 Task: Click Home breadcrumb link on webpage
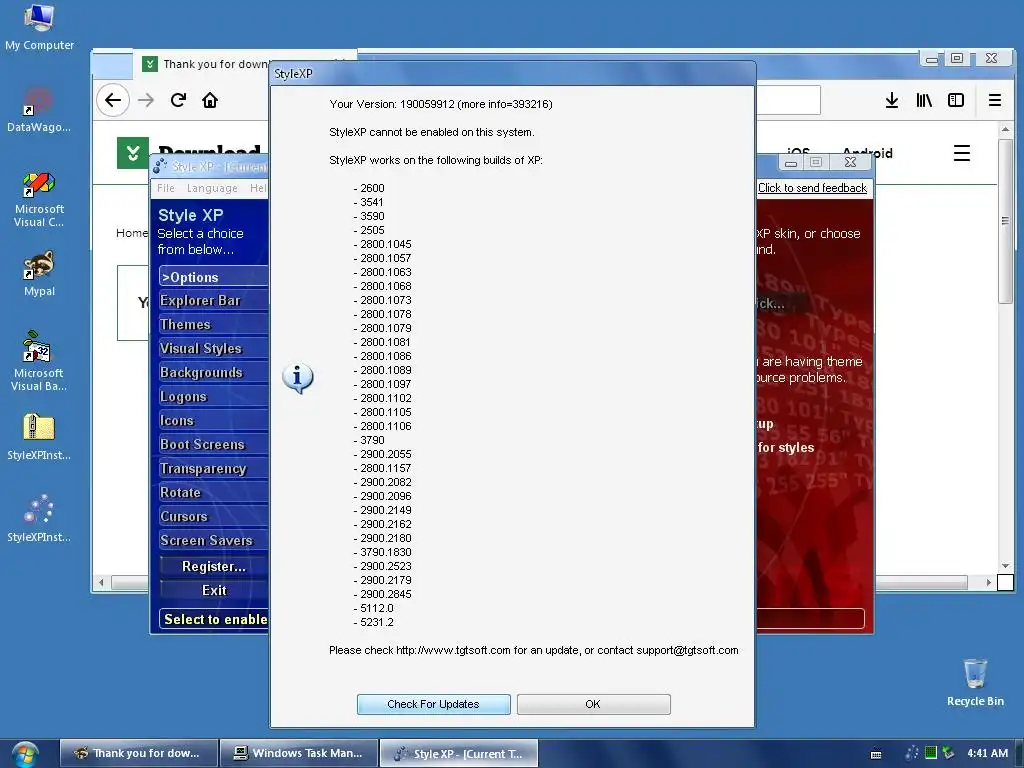132,233
